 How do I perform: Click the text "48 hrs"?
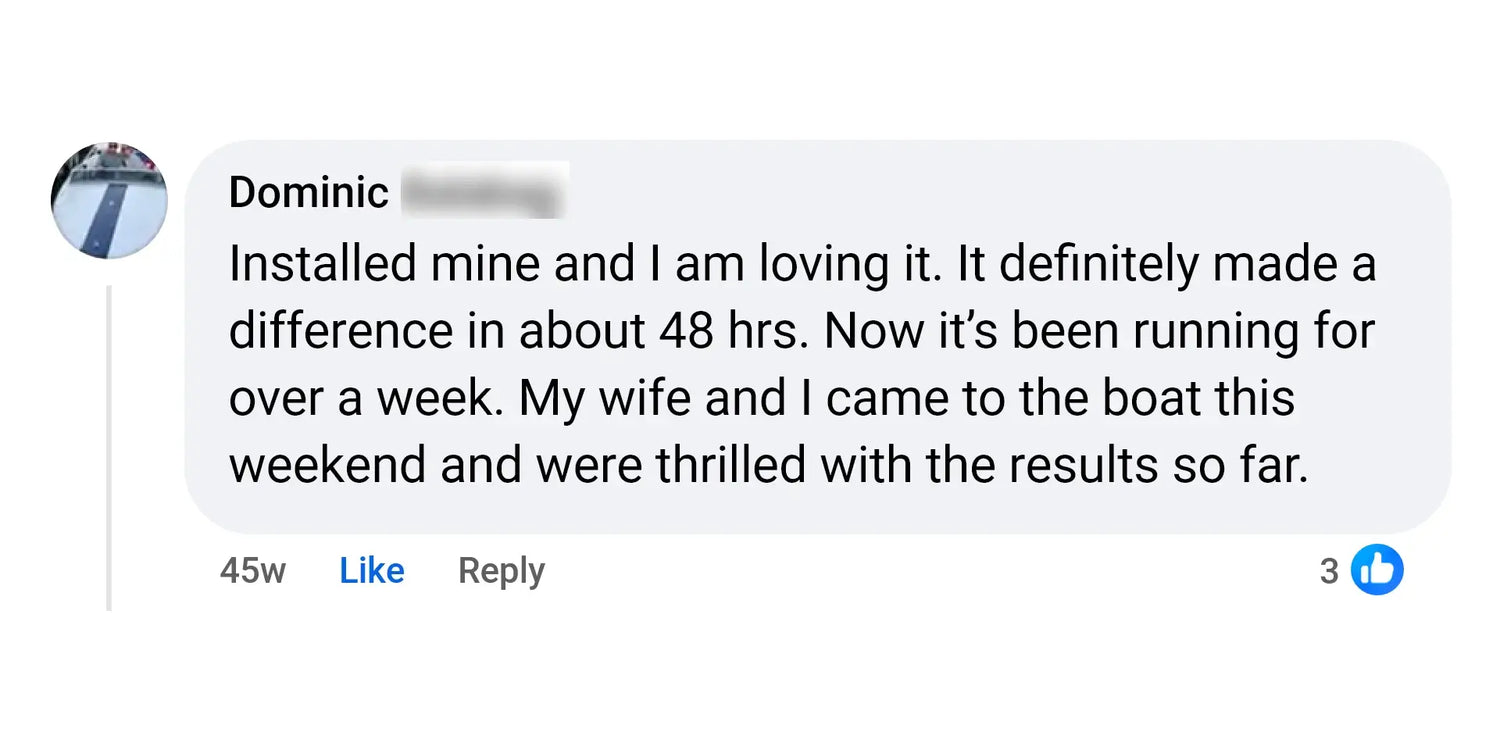point(731,332)
